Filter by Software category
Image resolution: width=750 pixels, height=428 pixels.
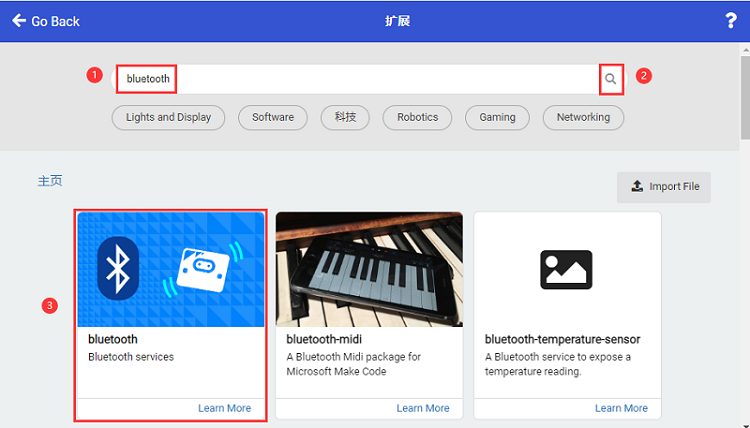tap(273, 117)
